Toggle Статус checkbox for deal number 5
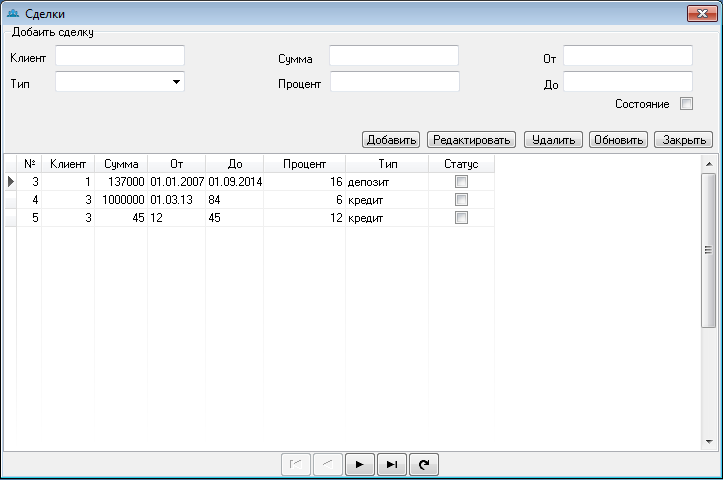This screenshot has height=480, width=723. 461,218
